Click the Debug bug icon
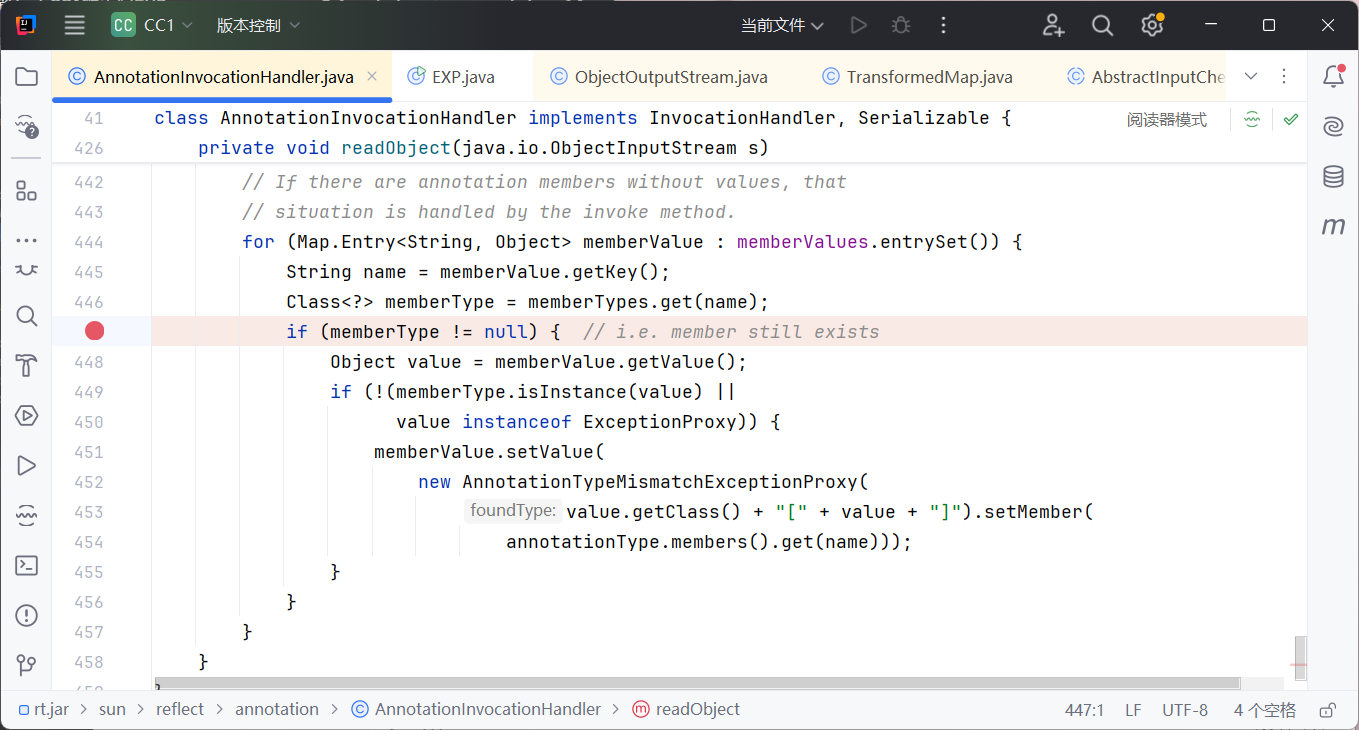 (x=900, y=26)
